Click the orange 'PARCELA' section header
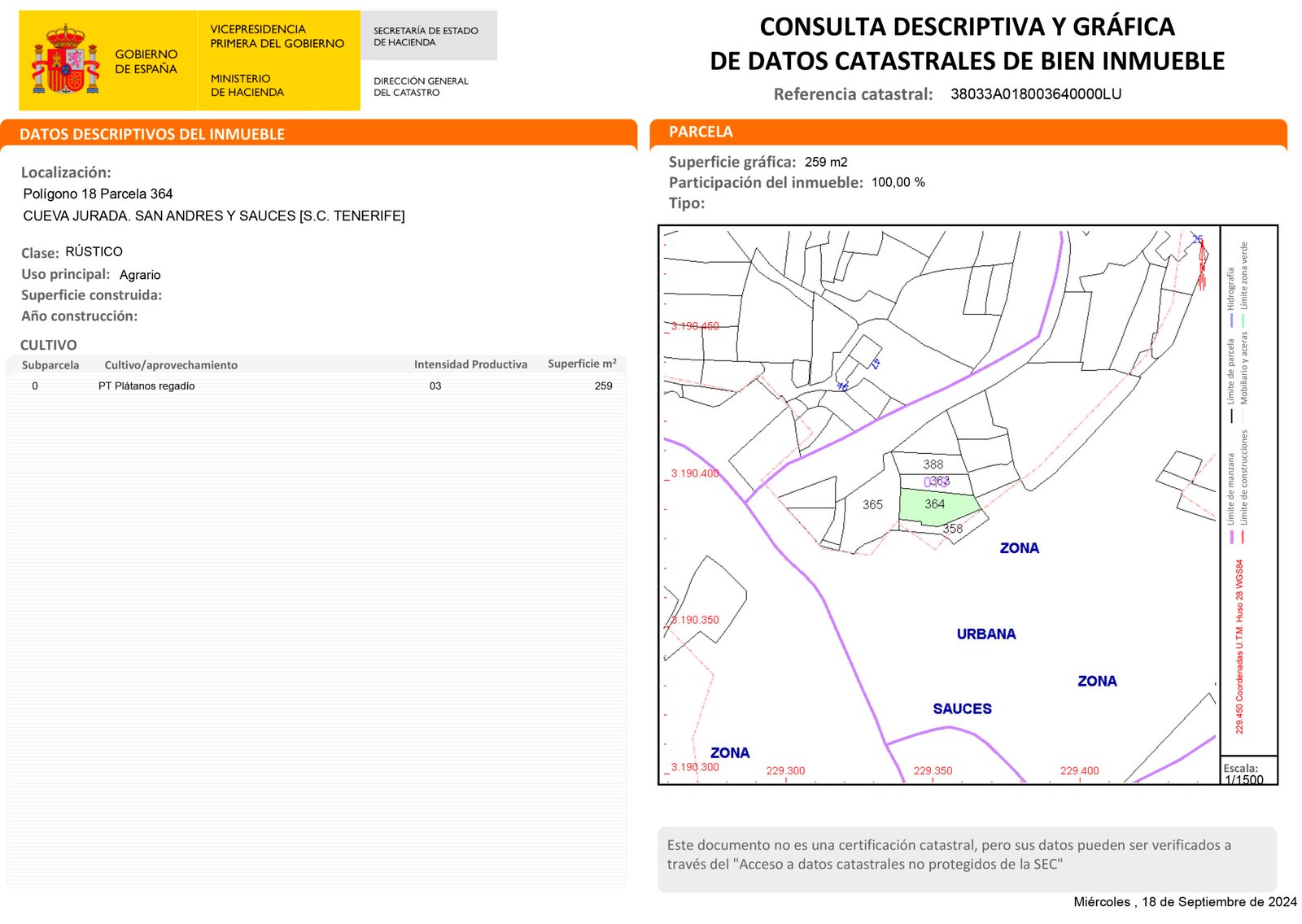1302x924 pixels. [701, 132]
